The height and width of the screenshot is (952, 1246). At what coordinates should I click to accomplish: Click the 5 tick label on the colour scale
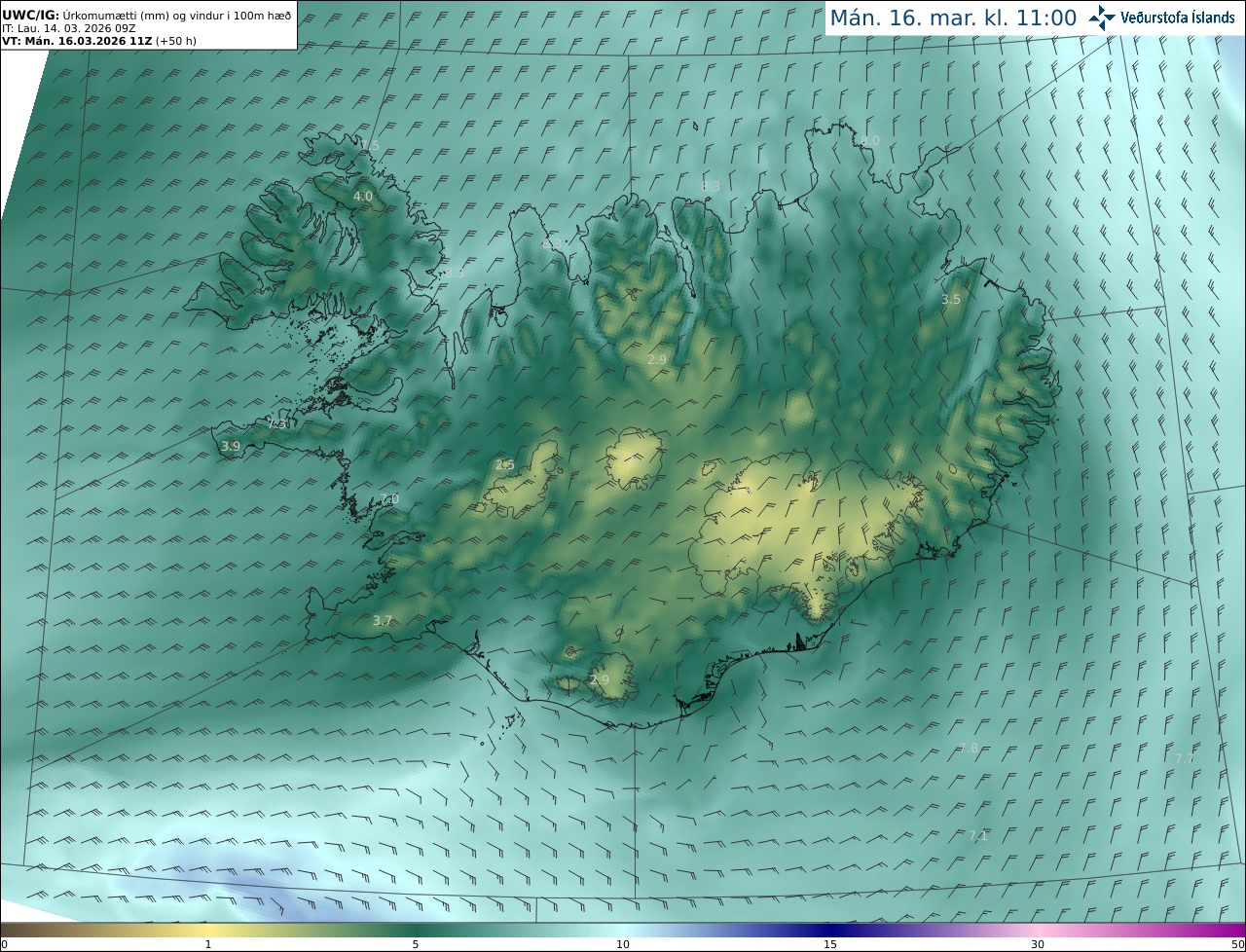[416, 944]
